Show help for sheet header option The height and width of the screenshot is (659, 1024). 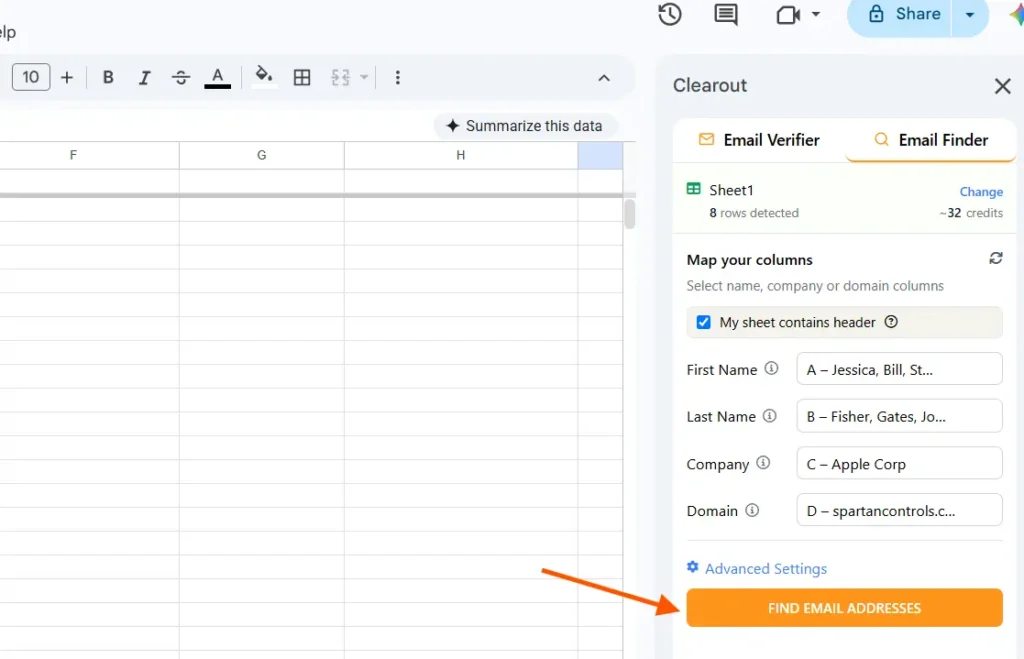point(891,321)
